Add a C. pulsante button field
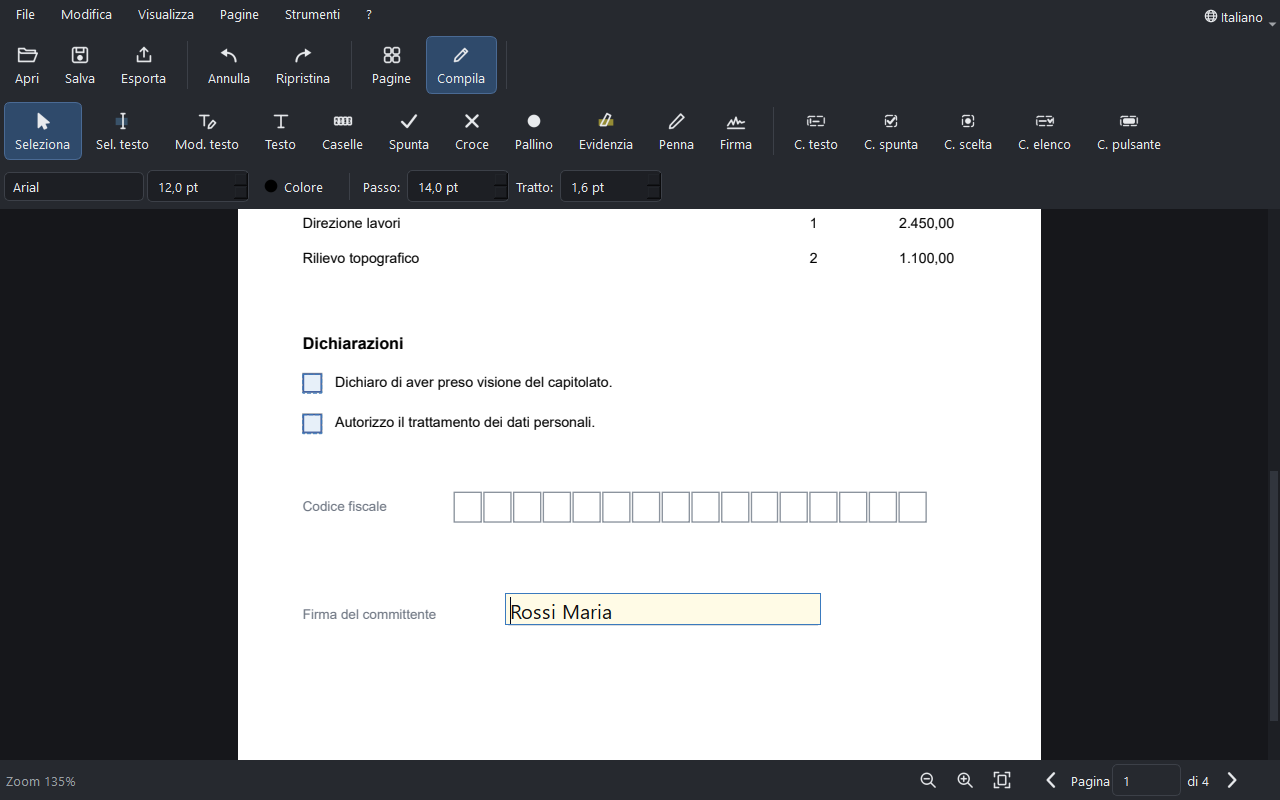 [1129, 131]
